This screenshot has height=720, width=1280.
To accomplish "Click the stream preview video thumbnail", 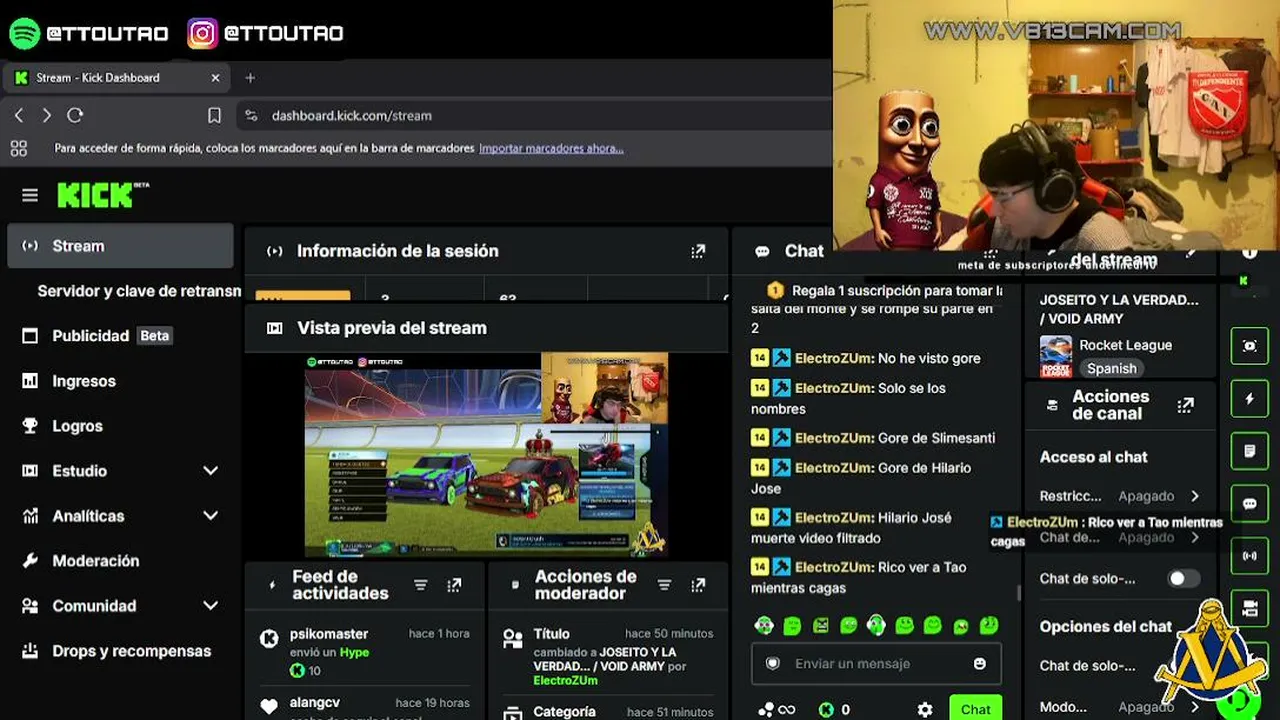I will coord(486,454).
